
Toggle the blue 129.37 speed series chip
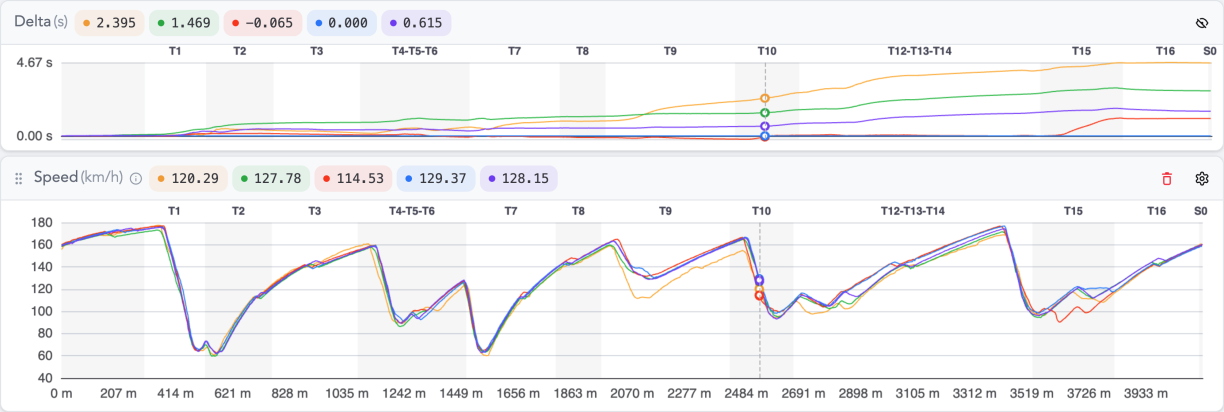coord(436,179)
